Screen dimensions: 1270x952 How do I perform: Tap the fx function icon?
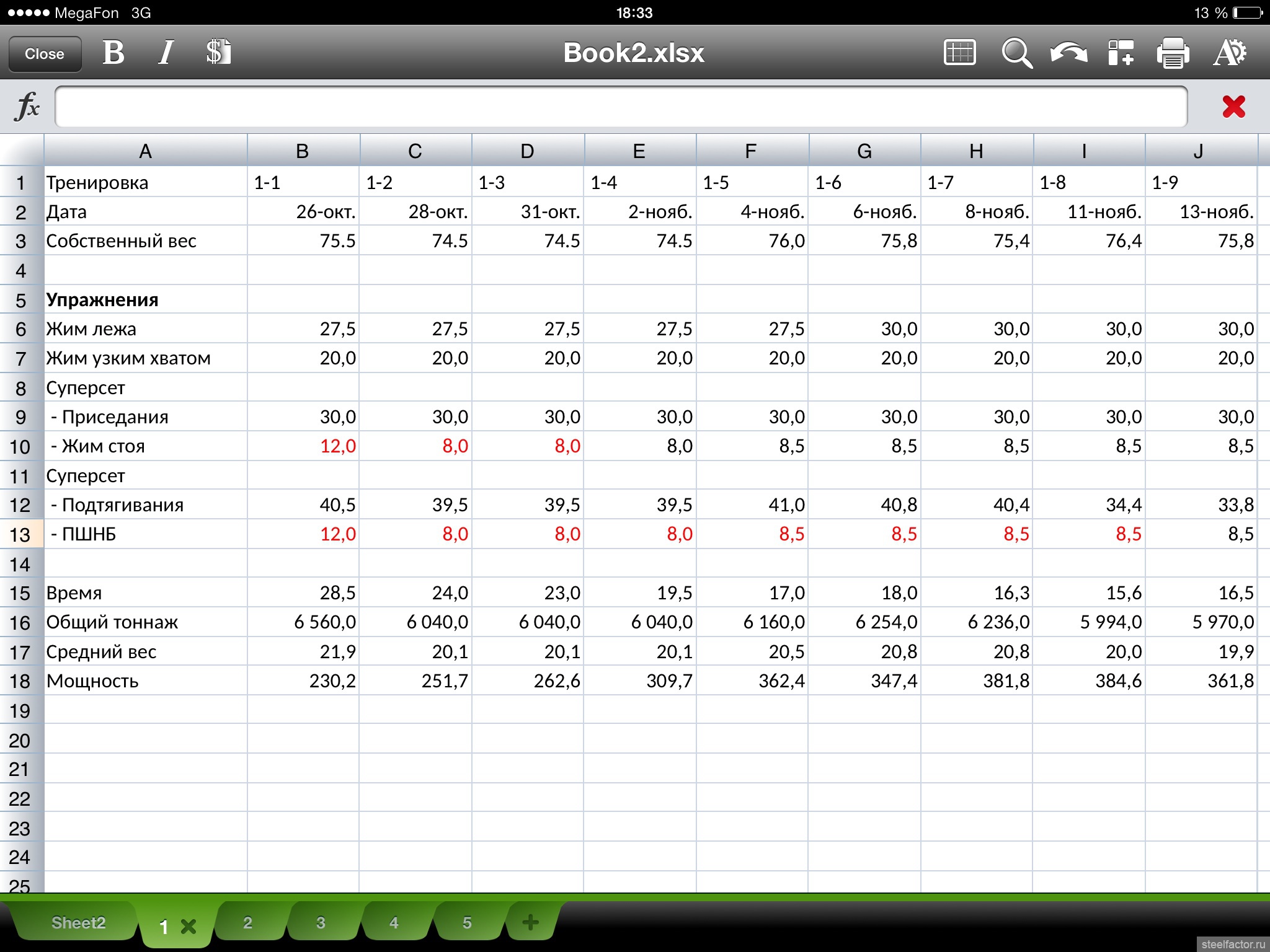coord(27,106)
